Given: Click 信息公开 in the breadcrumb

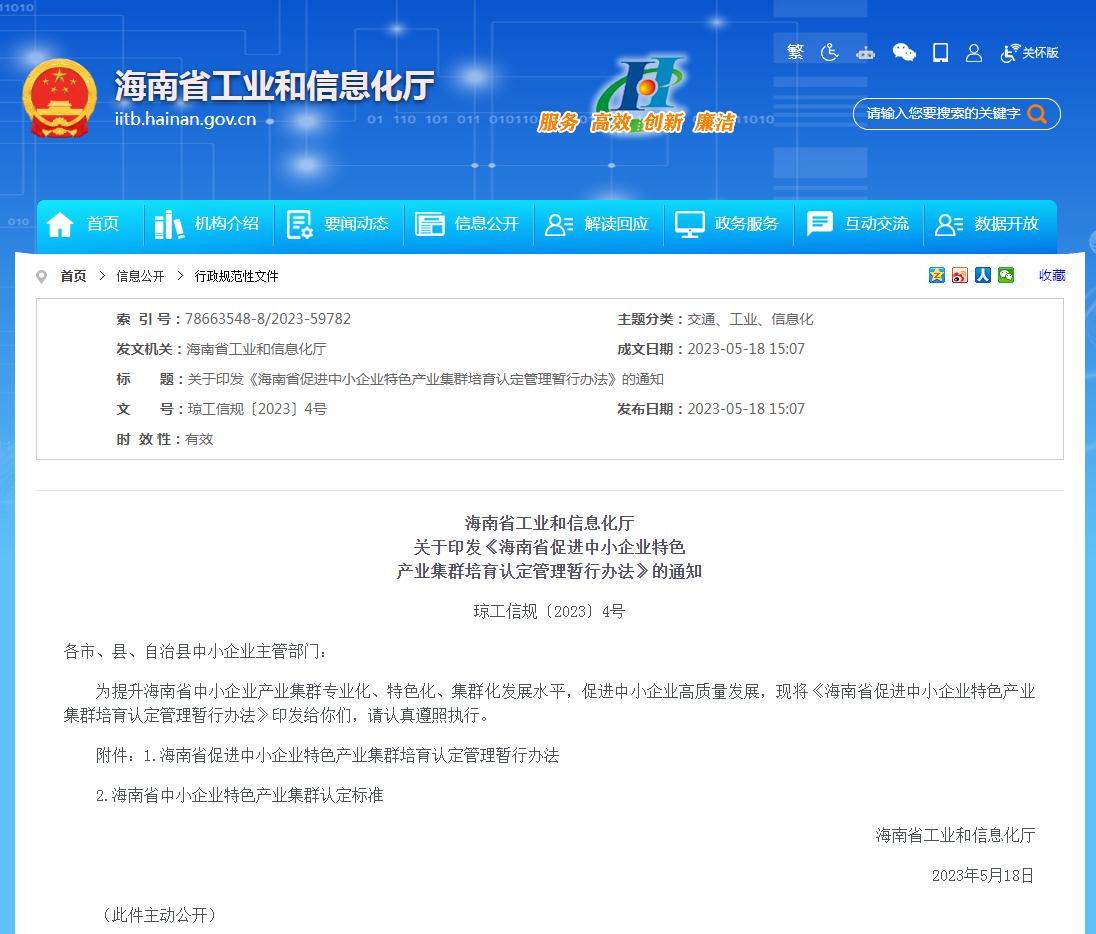Looking at the screenshot, I should point(140,276).
